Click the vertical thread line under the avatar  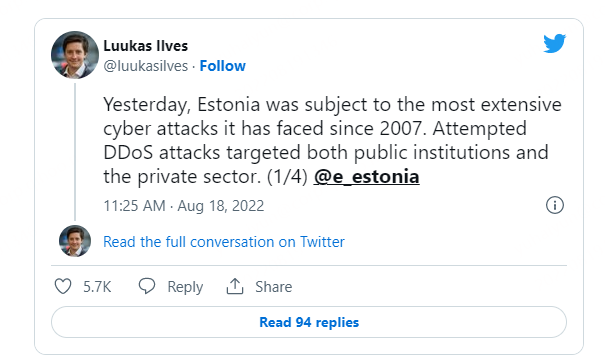[75, 152]
